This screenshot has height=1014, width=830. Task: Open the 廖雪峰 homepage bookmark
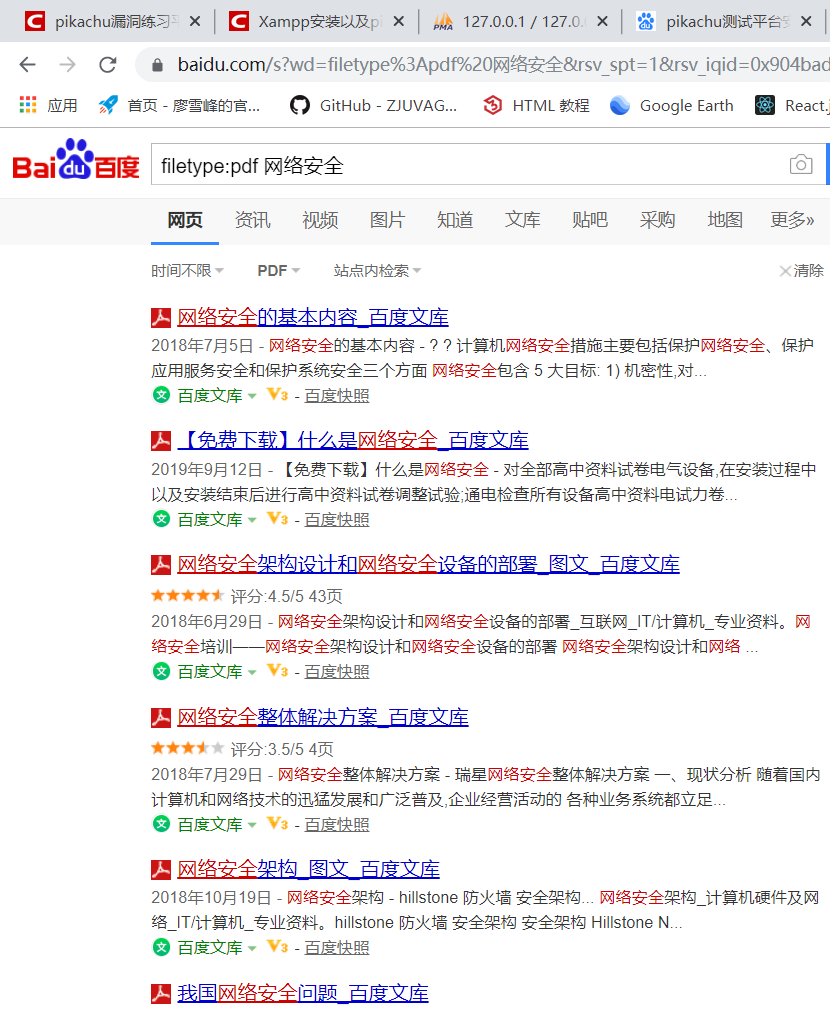tap(179, 105)
